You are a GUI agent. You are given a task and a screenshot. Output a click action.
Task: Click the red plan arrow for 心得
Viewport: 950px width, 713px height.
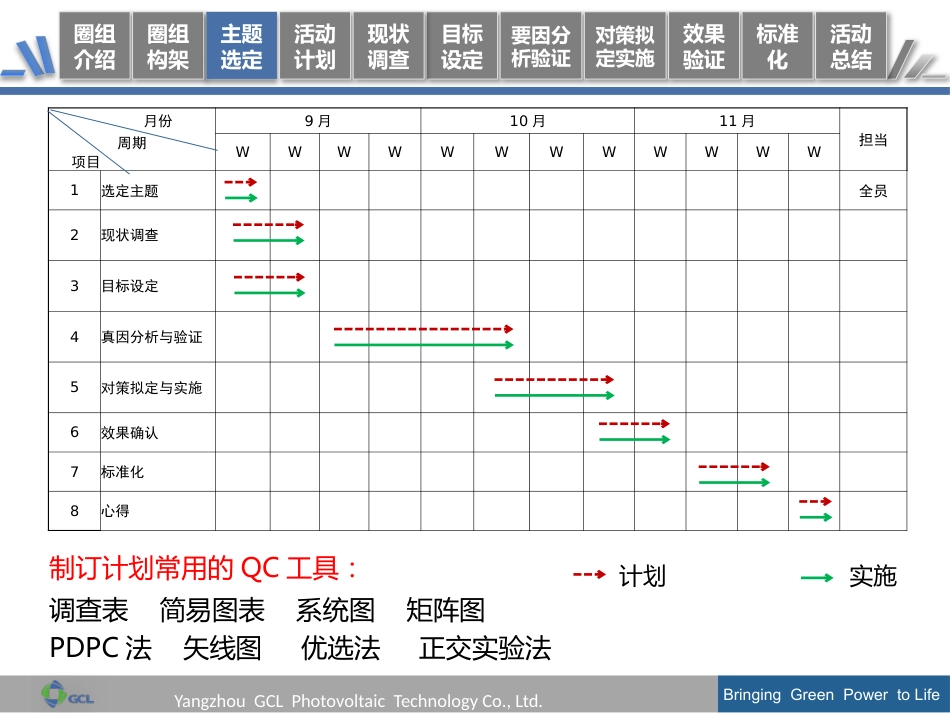click(x=815, y=501)
